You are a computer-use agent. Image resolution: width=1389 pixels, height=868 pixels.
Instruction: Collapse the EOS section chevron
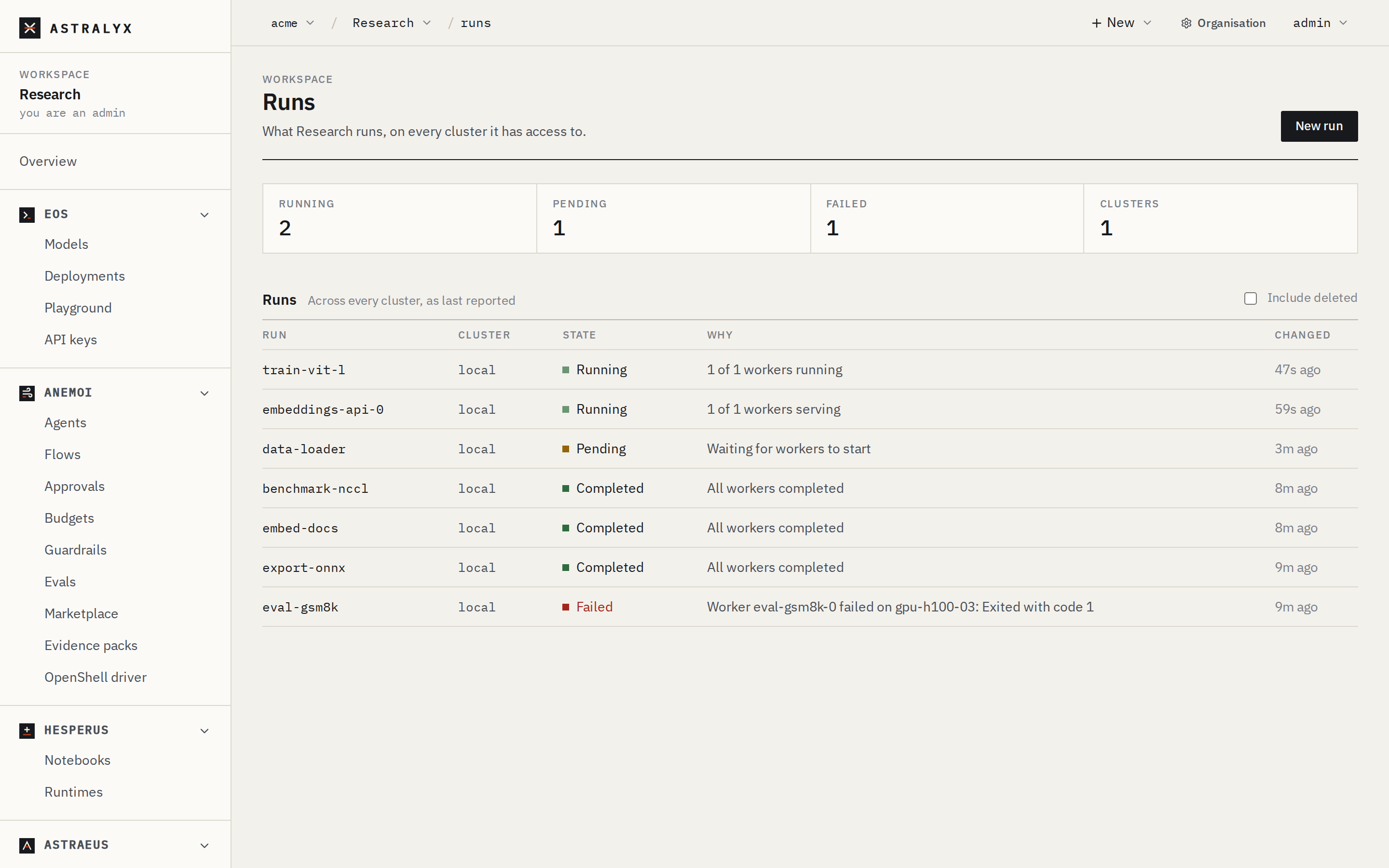click(x=204, y=215)
